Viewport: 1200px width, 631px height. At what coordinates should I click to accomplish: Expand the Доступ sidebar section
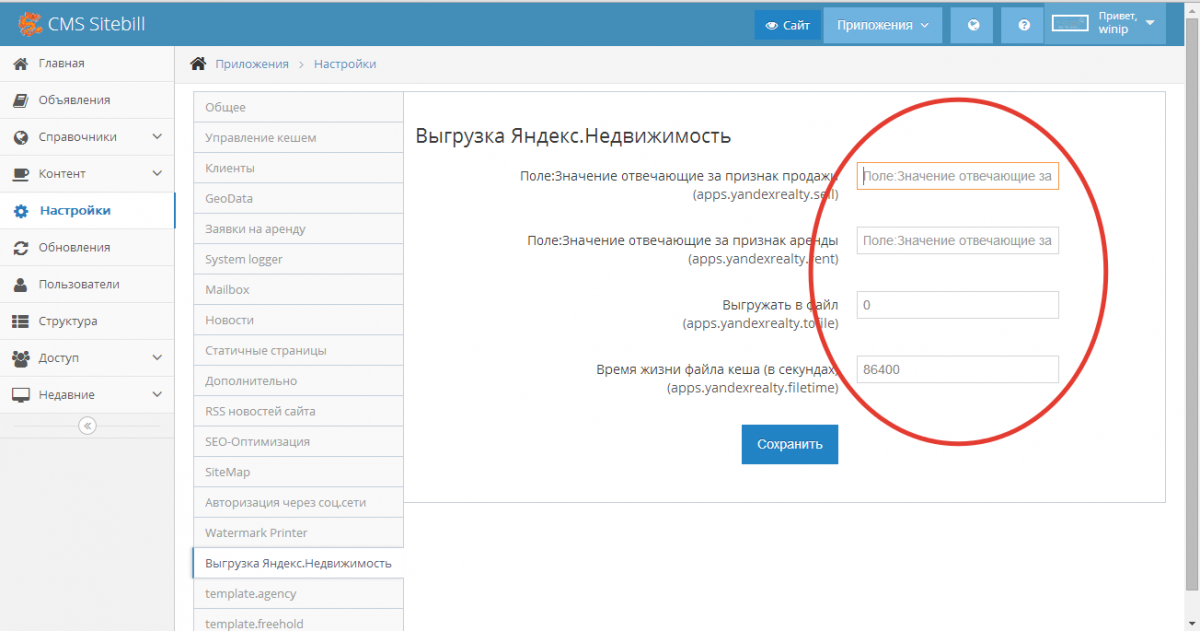[x=157, y=358]
